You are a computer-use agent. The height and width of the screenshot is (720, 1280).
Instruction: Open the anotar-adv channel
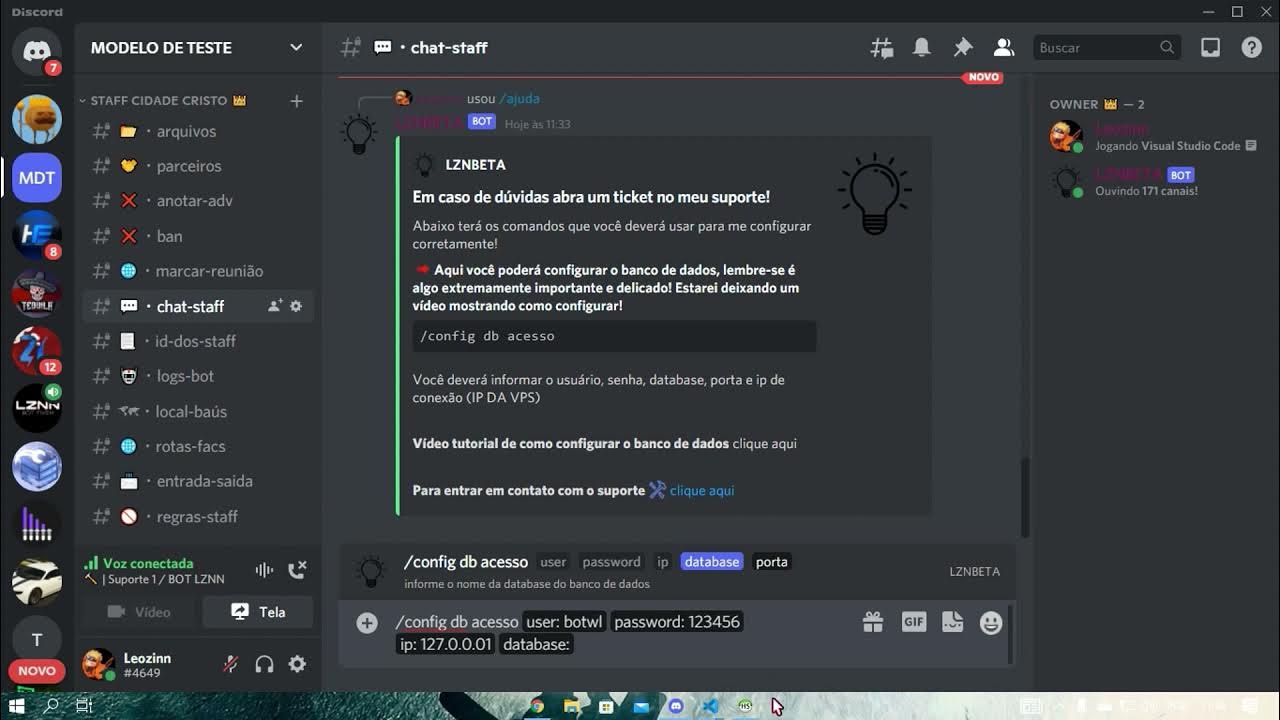click(x=198, y=201)
